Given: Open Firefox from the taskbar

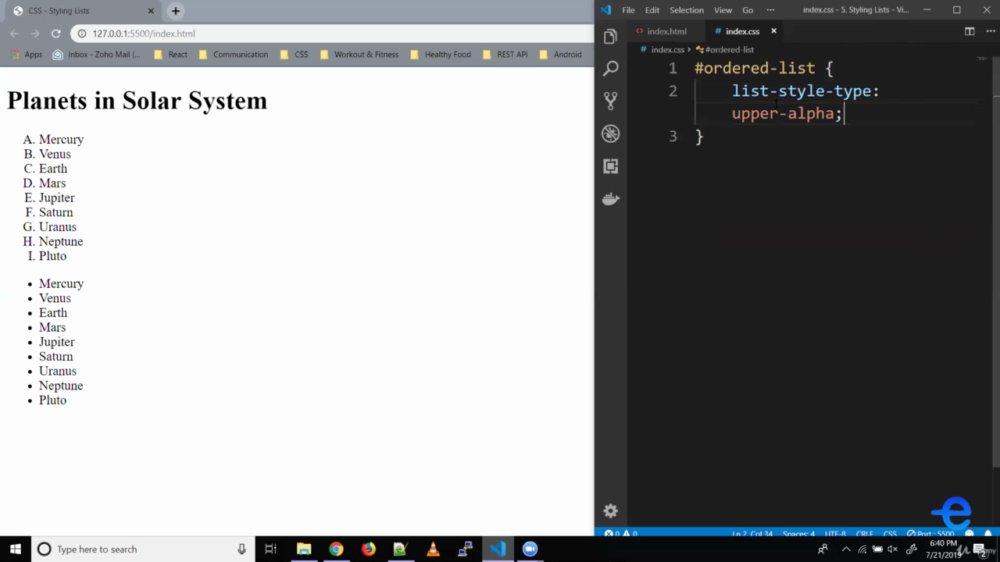Looking at the screenshot, I should point(369,549).
